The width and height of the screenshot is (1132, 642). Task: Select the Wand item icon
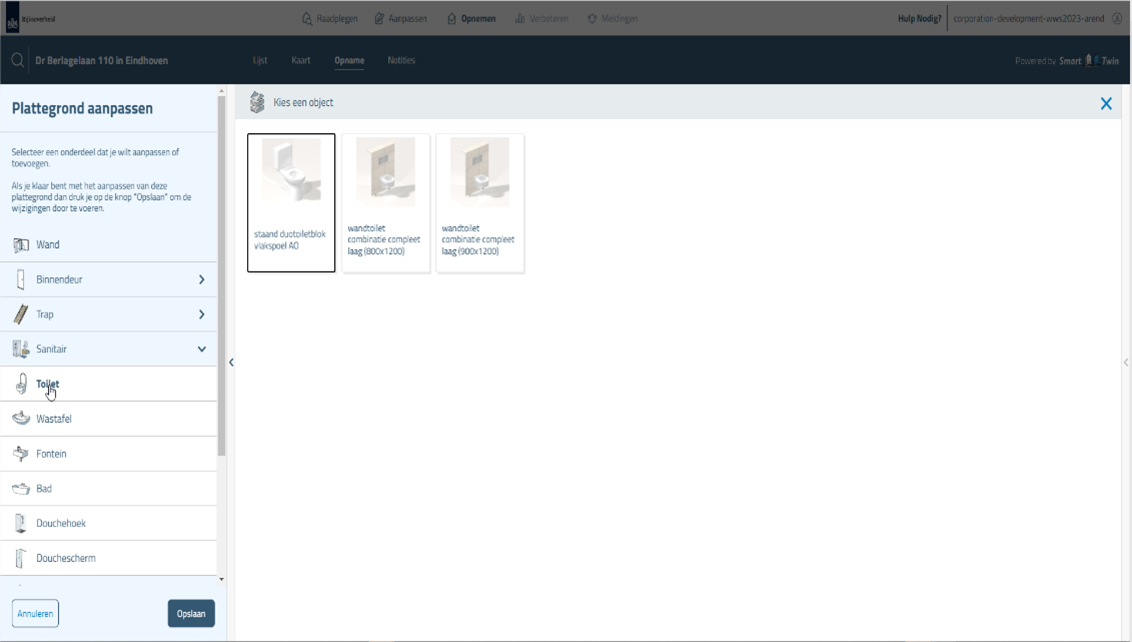(x=21, y=245)
